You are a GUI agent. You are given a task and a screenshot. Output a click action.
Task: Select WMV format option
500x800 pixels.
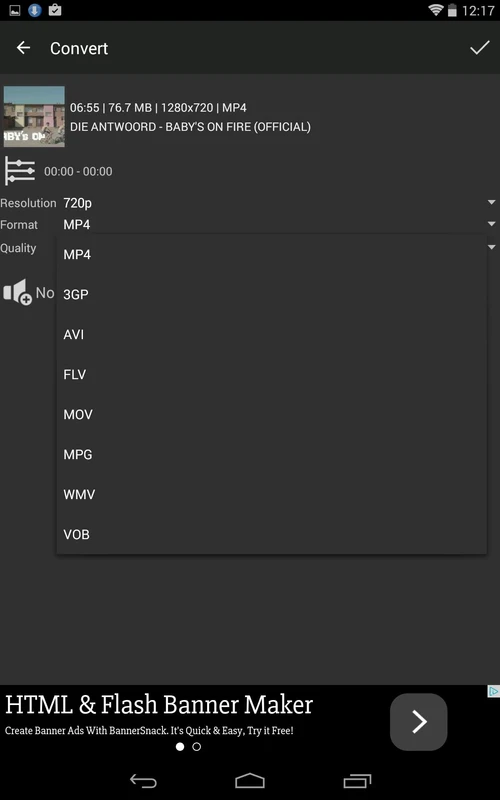(x=271, y=494)
